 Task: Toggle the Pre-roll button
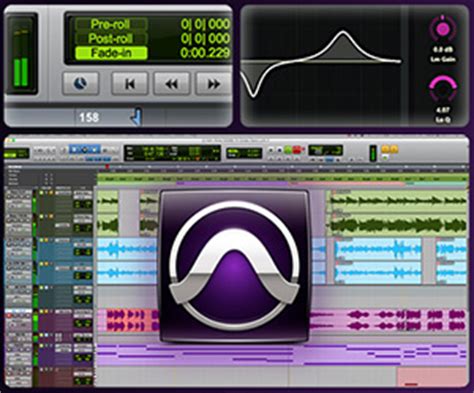pyautogui.click(x=111, y=24)
